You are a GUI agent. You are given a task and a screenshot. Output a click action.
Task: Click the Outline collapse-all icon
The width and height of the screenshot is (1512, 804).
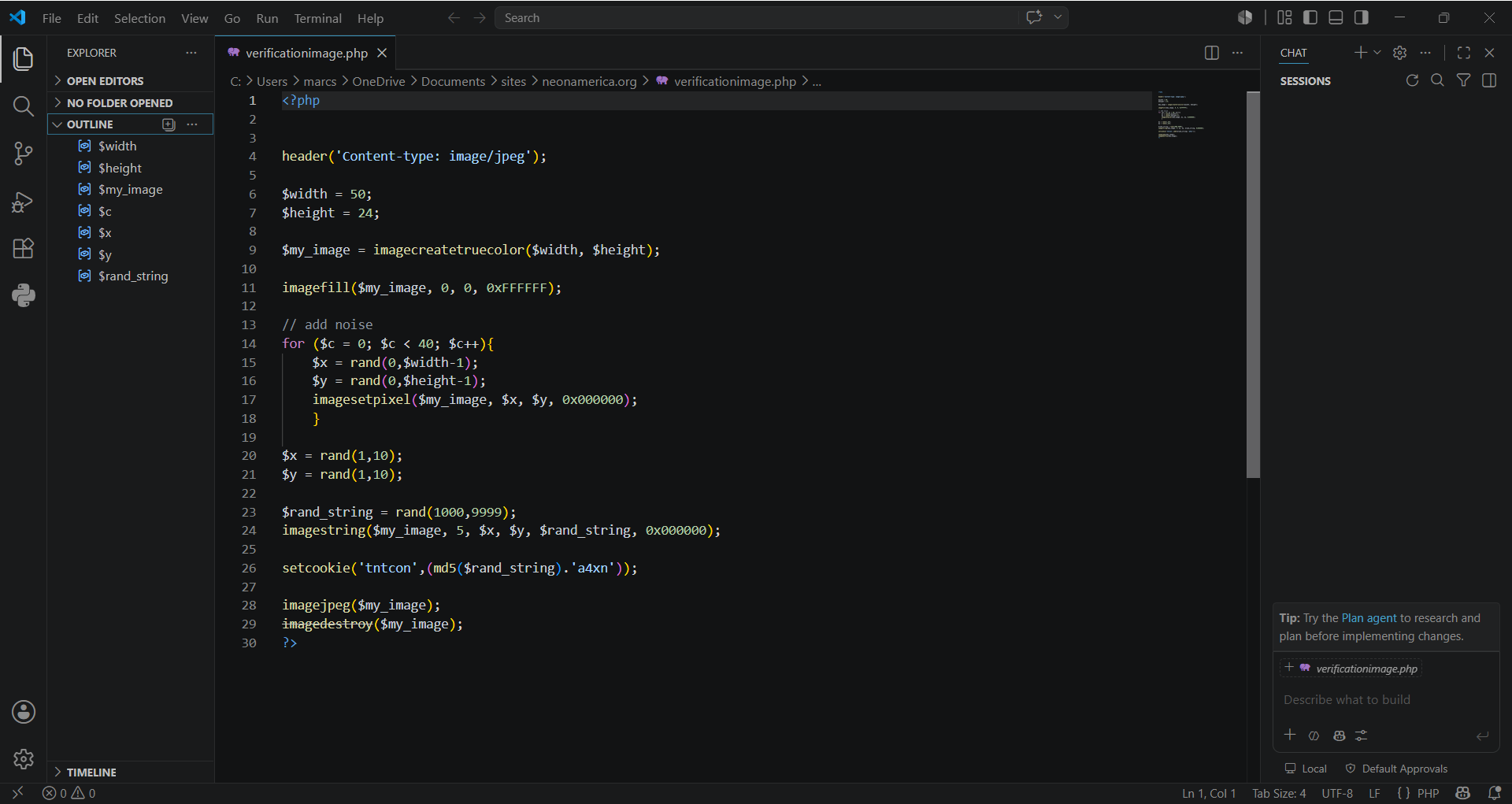[169, 124]
